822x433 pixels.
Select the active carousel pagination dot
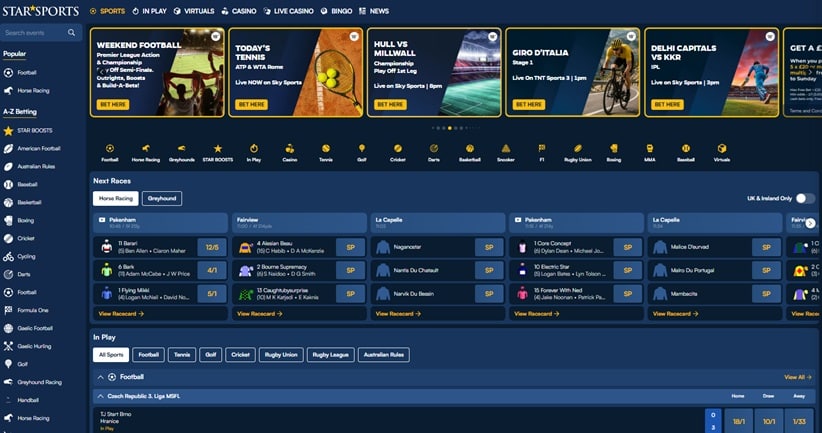[450, 128]
